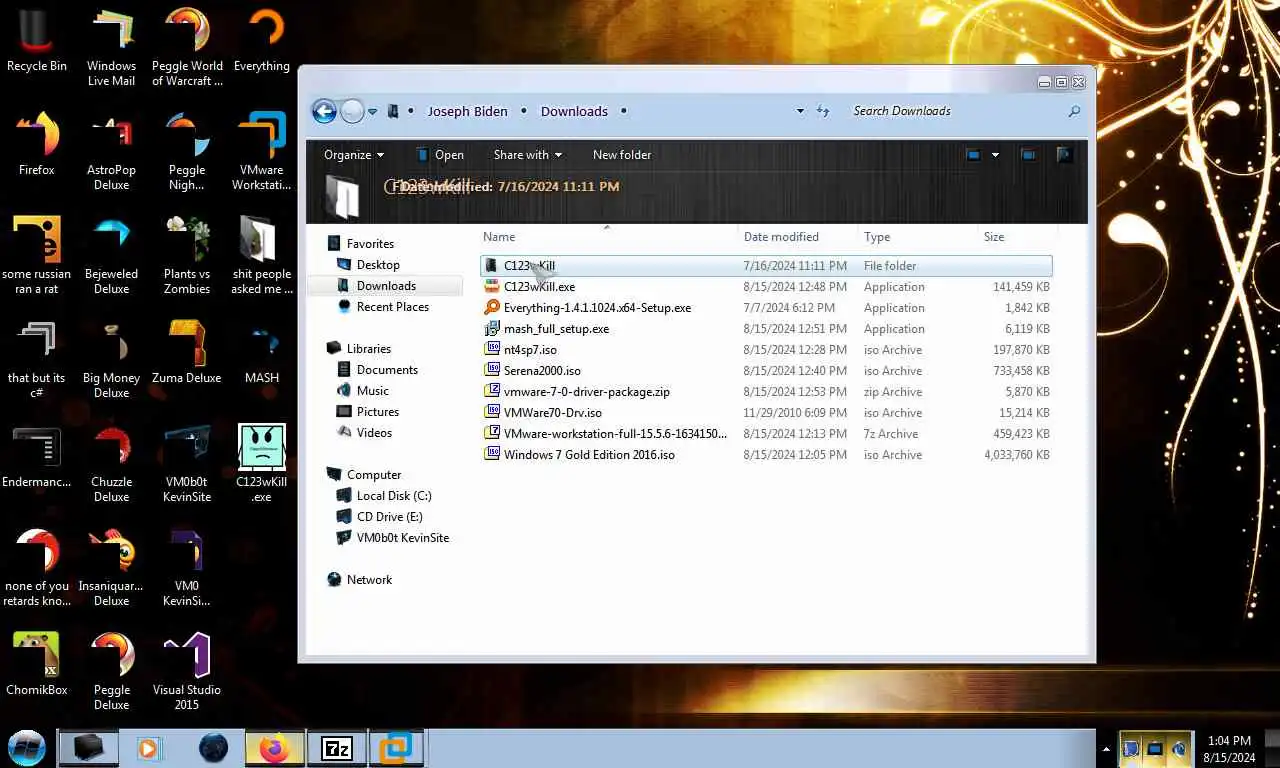Select the mash_full_setup.exe file
The width and height of the screenshot is (1280, 768).
(x=766, y=329)
